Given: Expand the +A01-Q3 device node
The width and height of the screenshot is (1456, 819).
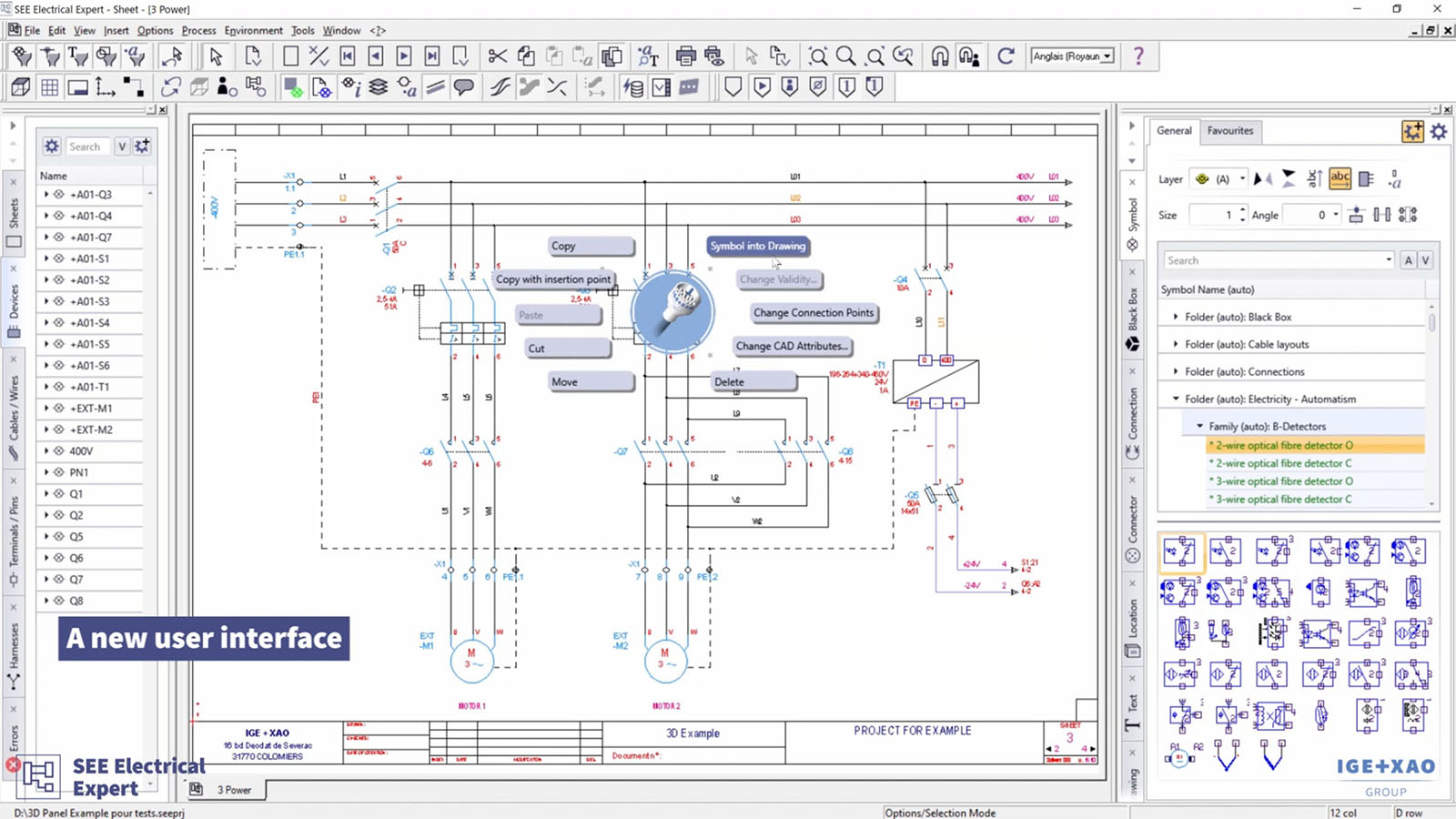Looking at the screenshot, I should (46, 194).
